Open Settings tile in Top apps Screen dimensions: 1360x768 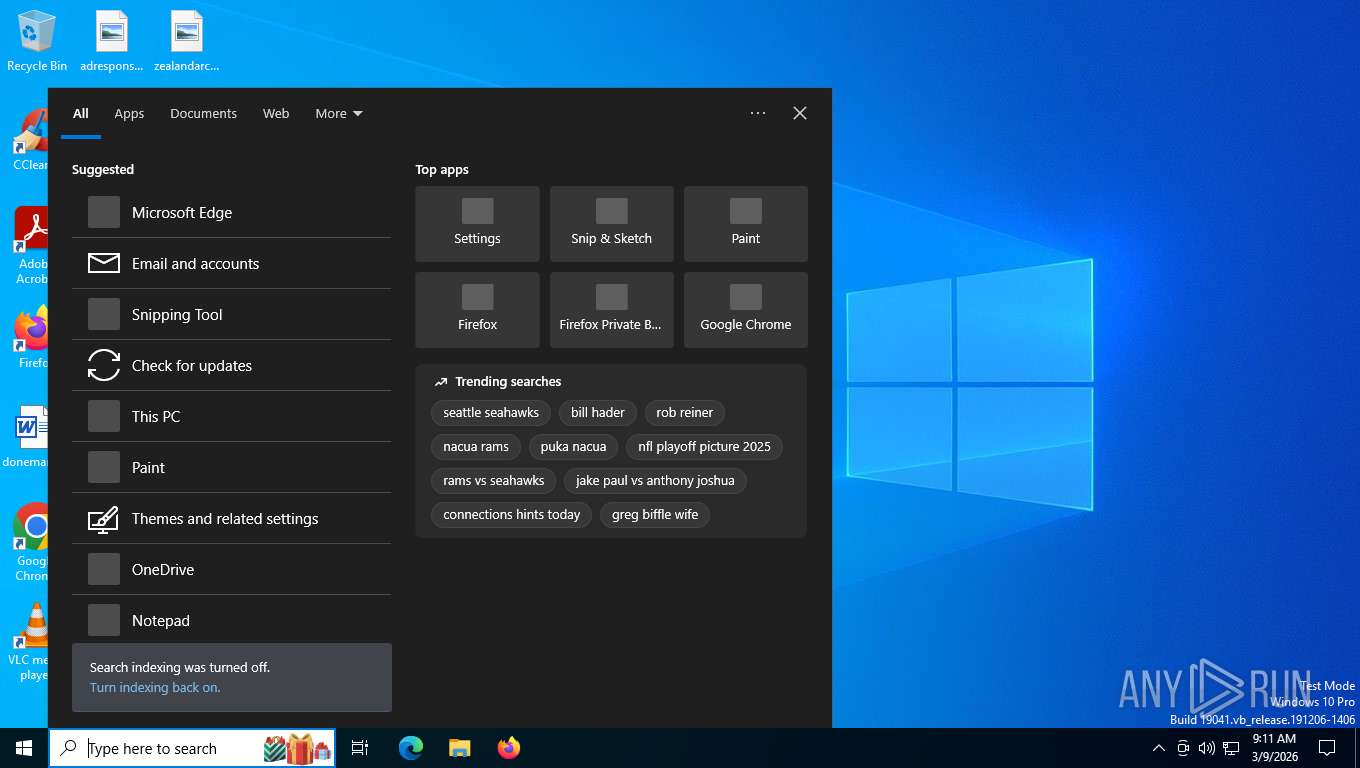(477, 224)
